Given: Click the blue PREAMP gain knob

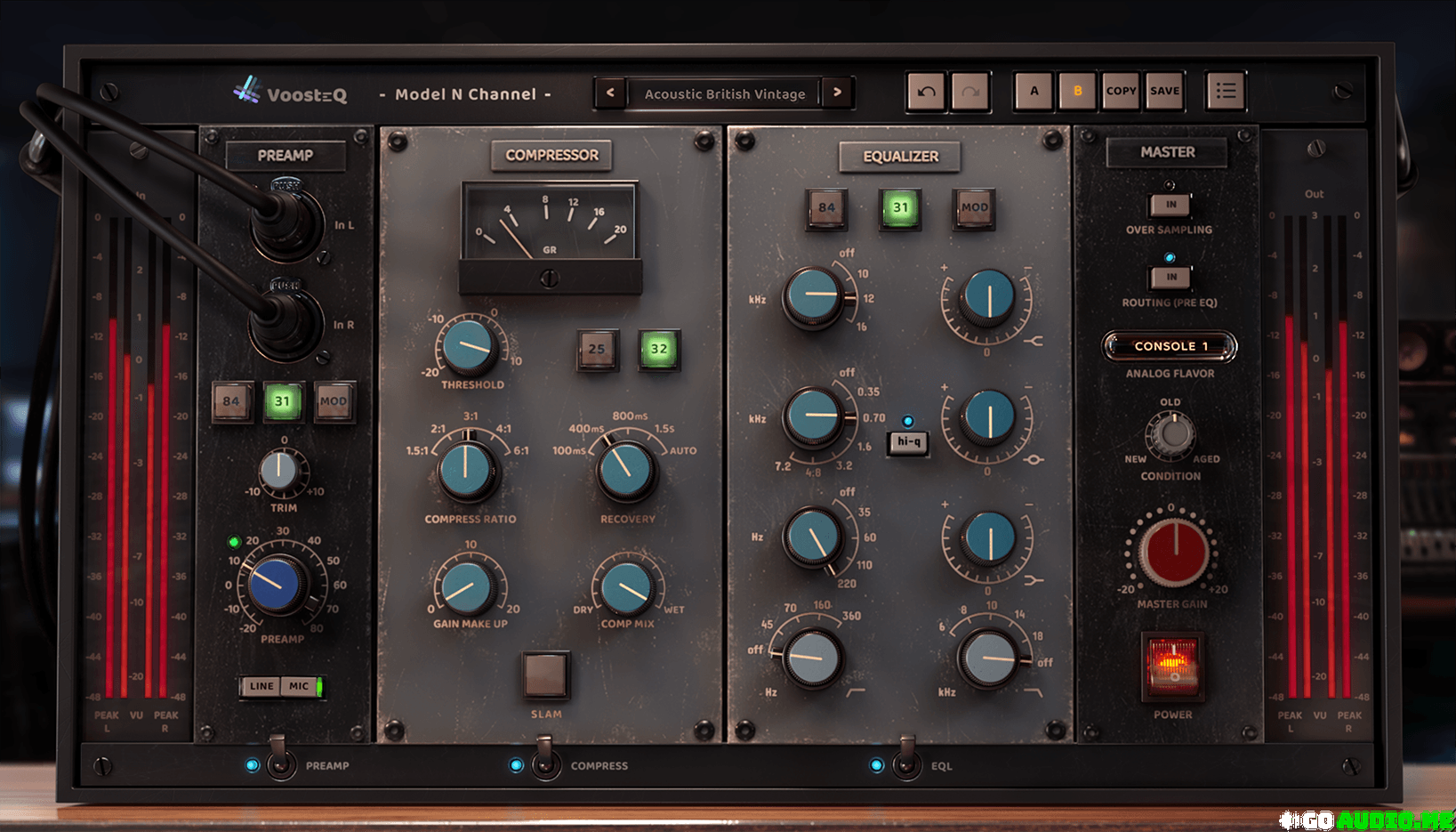Looking at the screenshot, I should coord(276,585).
